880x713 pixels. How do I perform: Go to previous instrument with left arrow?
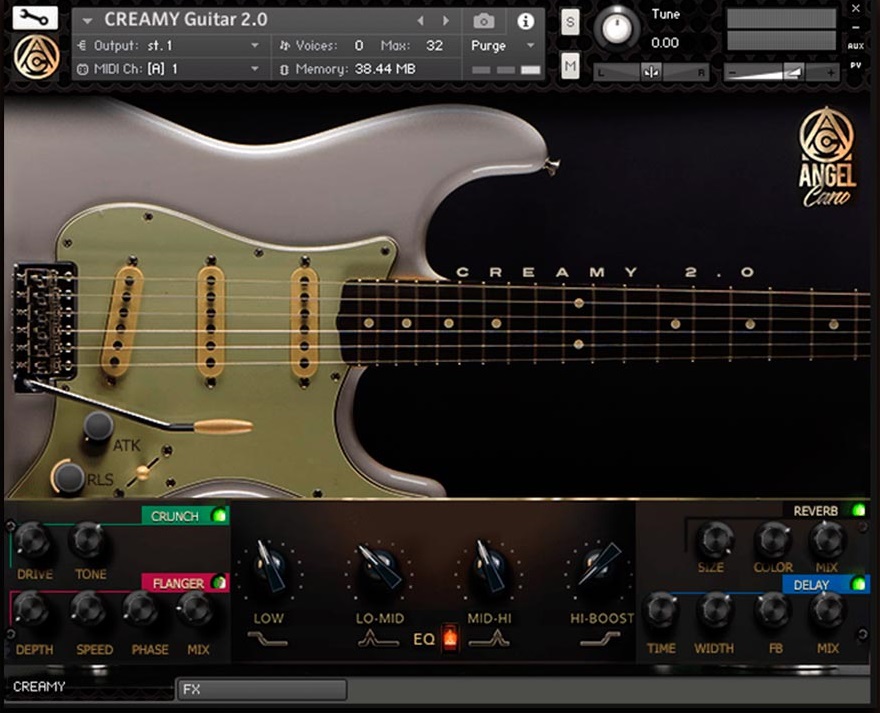[420, 21]
